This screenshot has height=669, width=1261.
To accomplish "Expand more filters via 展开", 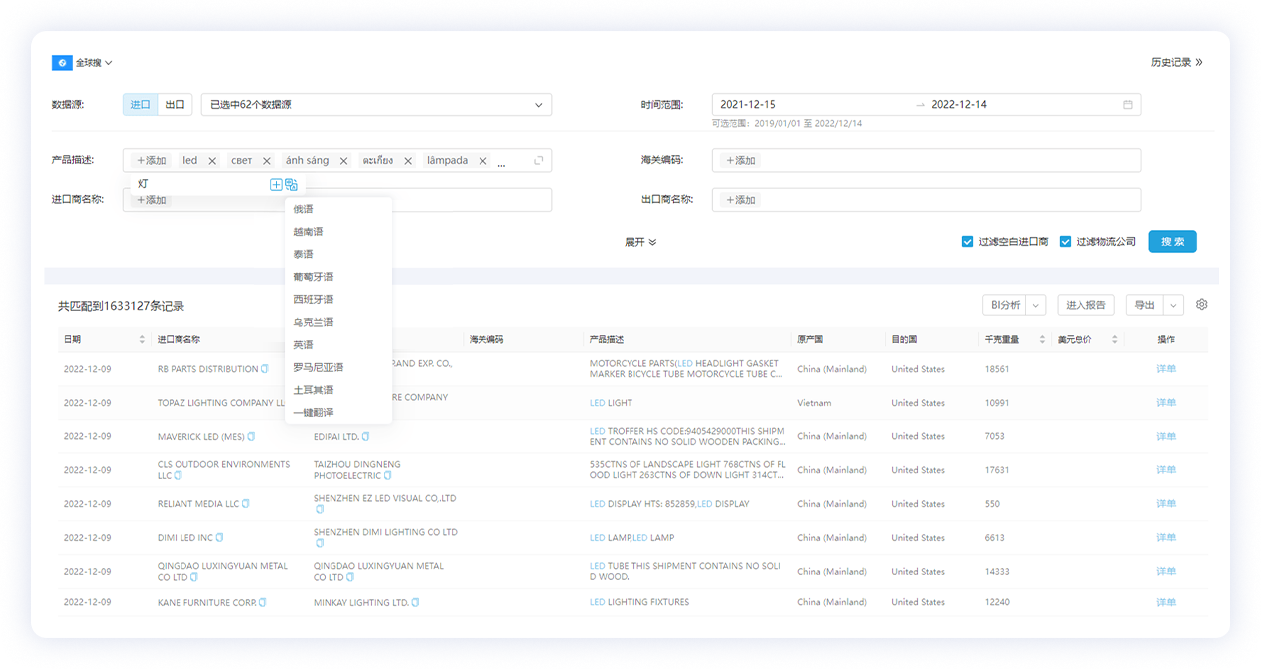I will [640, 242].
